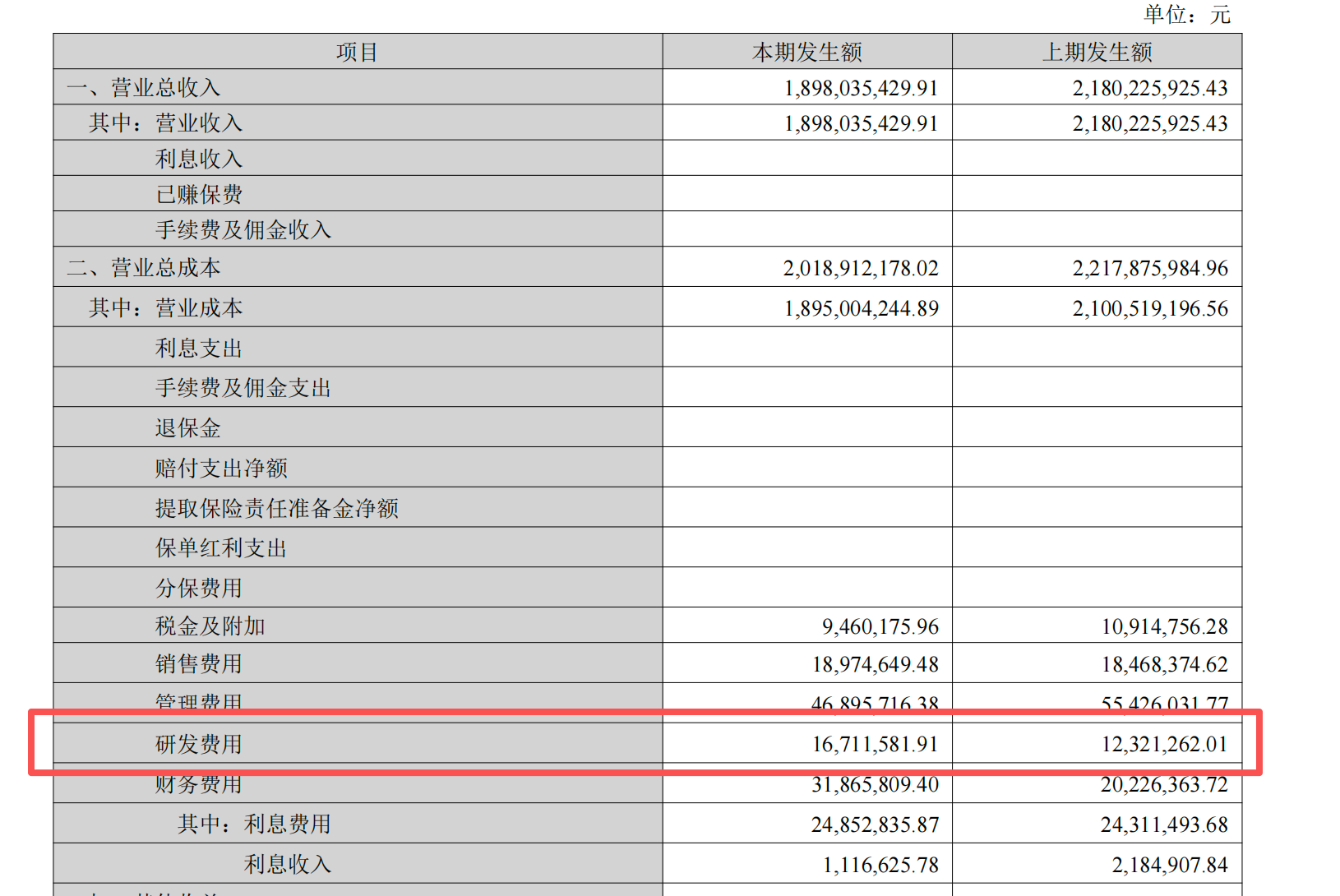Select the 分保费用 row label
The image size is (1340, 896).
click(199, 588)
